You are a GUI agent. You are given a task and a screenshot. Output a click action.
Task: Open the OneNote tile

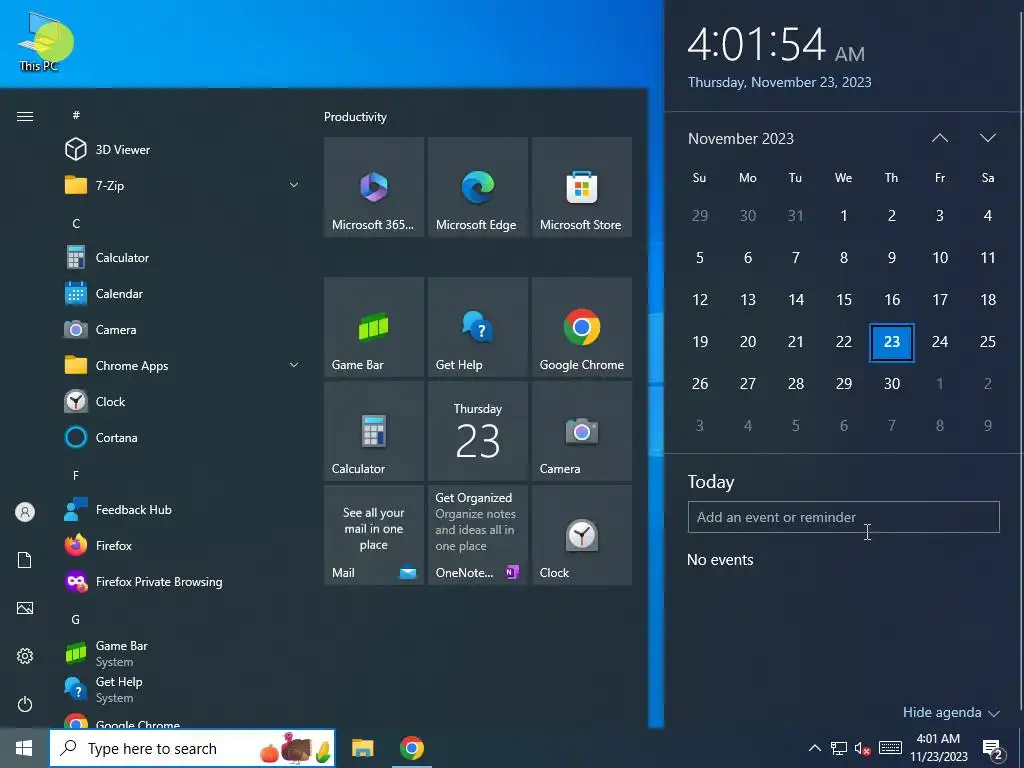477,535
